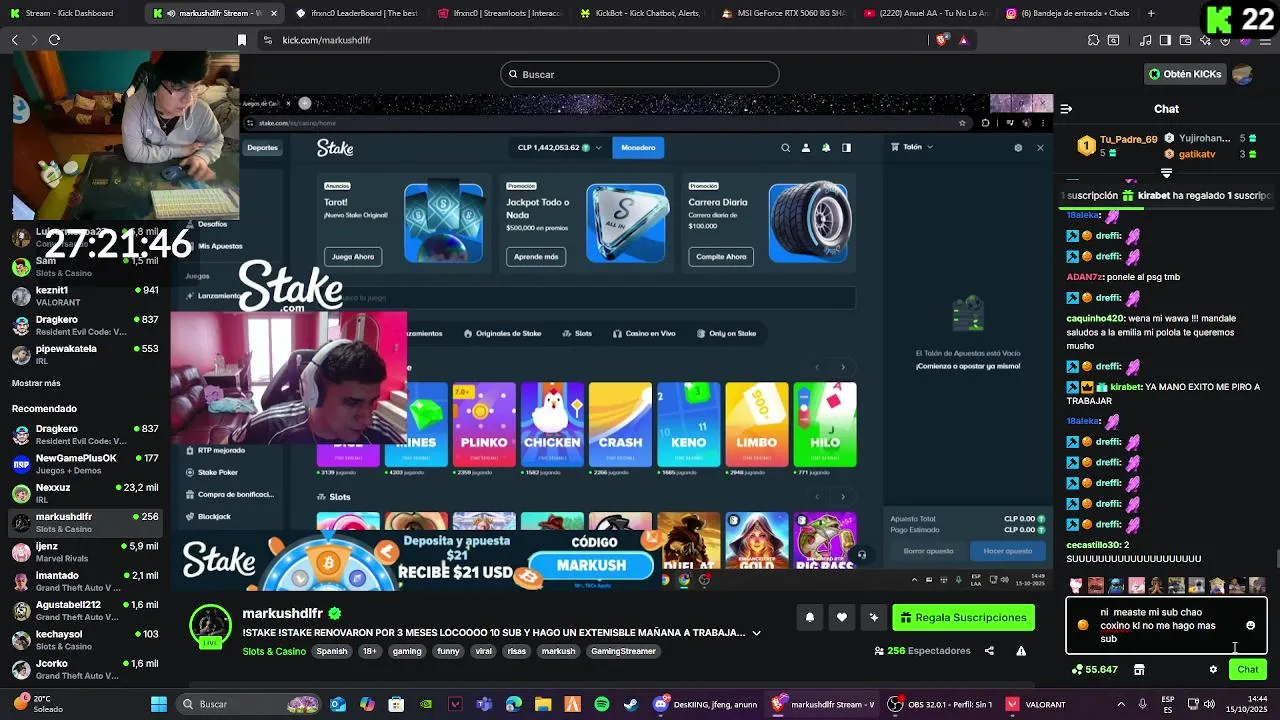
Task: Click the Windows Start button
Action: (158, 704)
